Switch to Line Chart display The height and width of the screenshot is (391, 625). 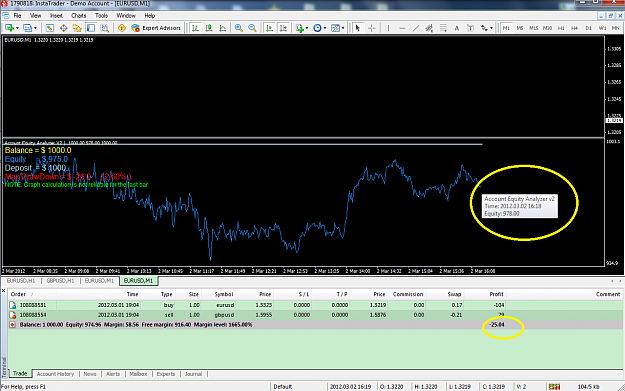(x=223, y=28)
